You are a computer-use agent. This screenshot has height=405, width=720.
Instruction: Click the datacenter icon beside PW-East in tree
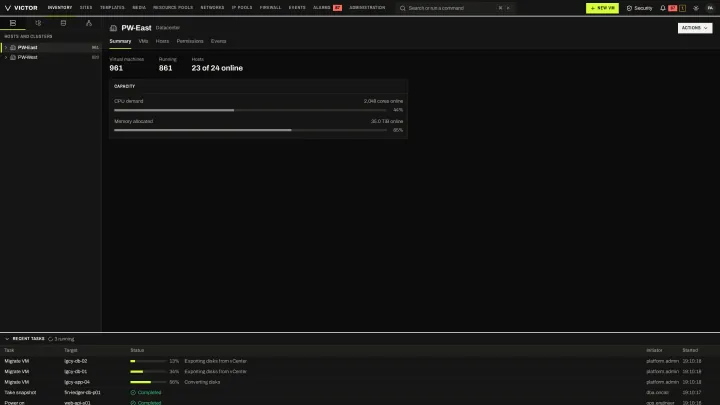click(13, 47)
